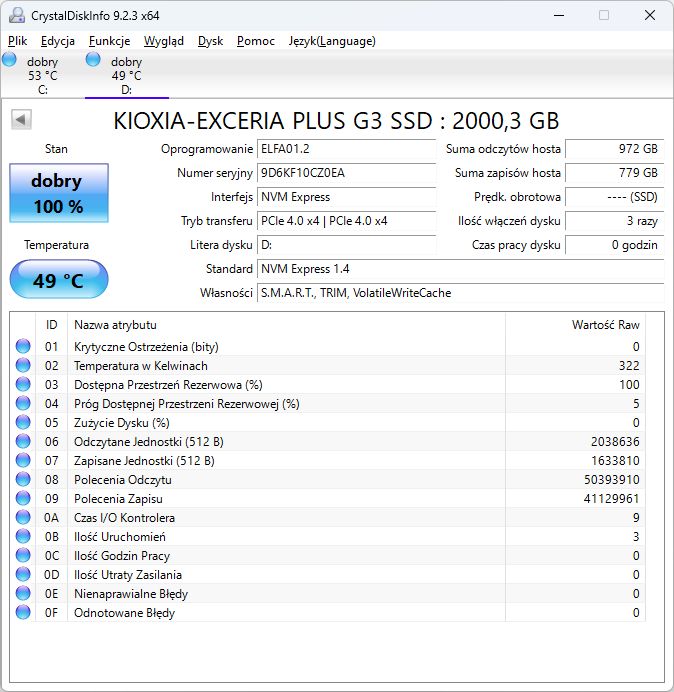This screenshot has width=674, height=692.
Task: Close the CrystalDiskInfo window
Action: pos(650,15)
